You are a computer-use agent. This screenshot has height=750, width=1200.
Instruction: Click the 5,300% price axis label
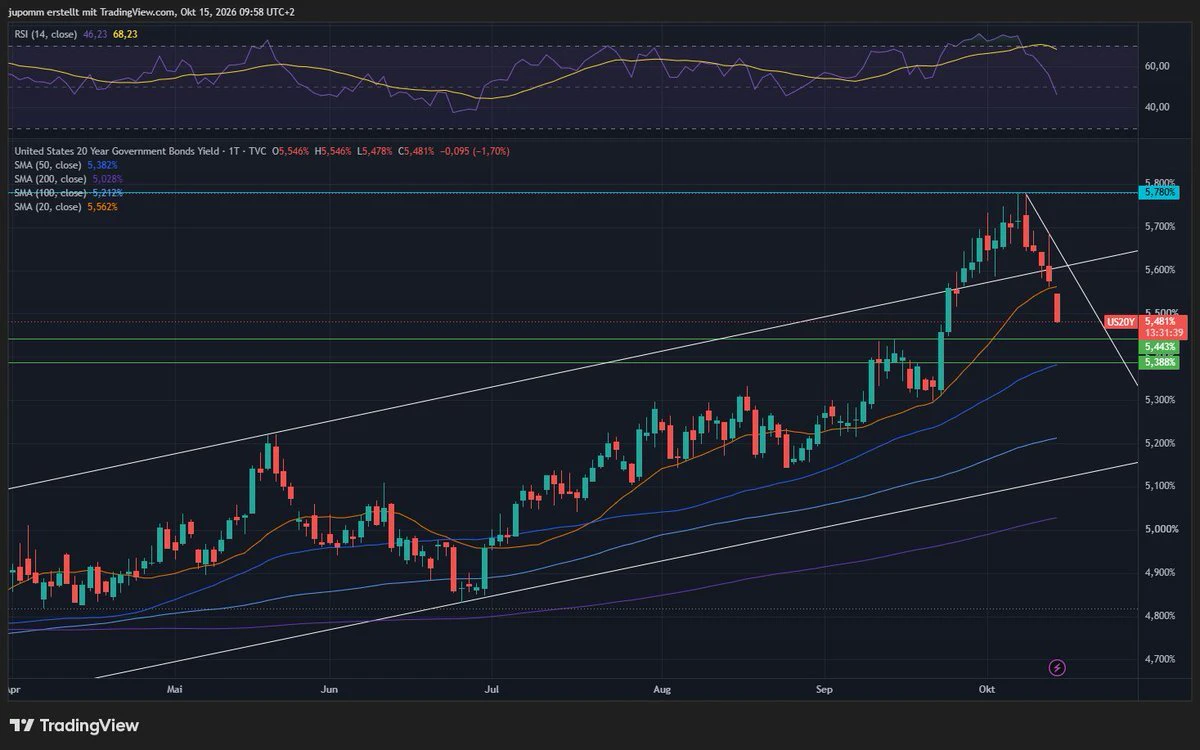1160,400
